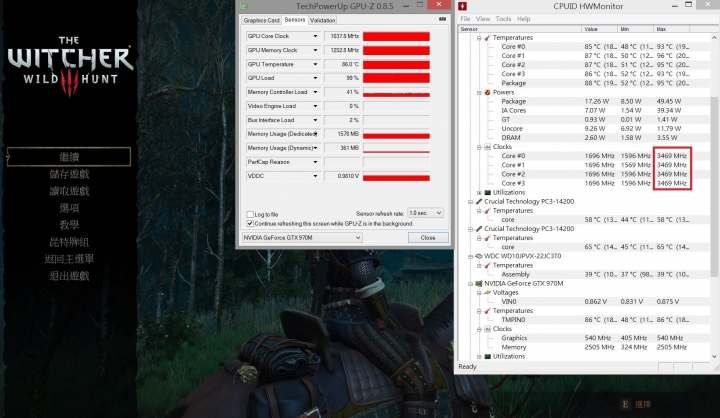Screen dimensions: 720x418
Task: Click the VDDC red graph bar
Action: point(396,178)
